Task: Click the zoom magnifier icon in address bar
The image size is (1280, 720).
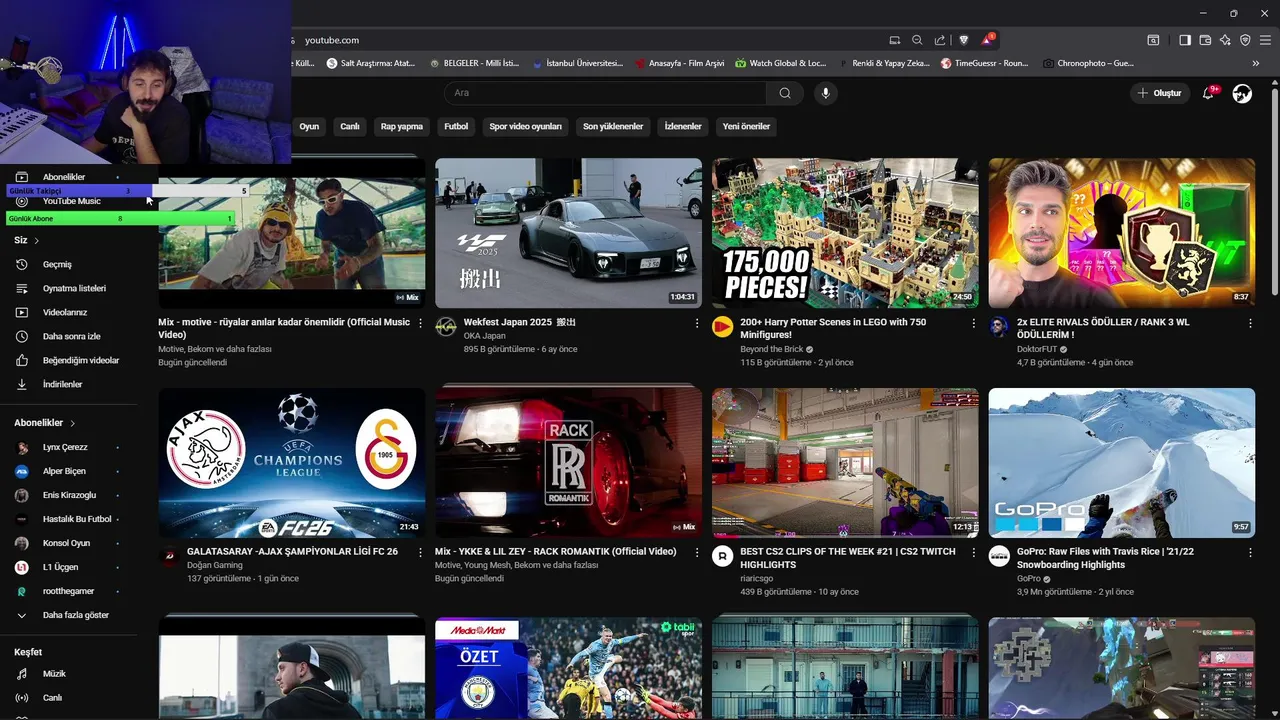Action: point(917,40)
